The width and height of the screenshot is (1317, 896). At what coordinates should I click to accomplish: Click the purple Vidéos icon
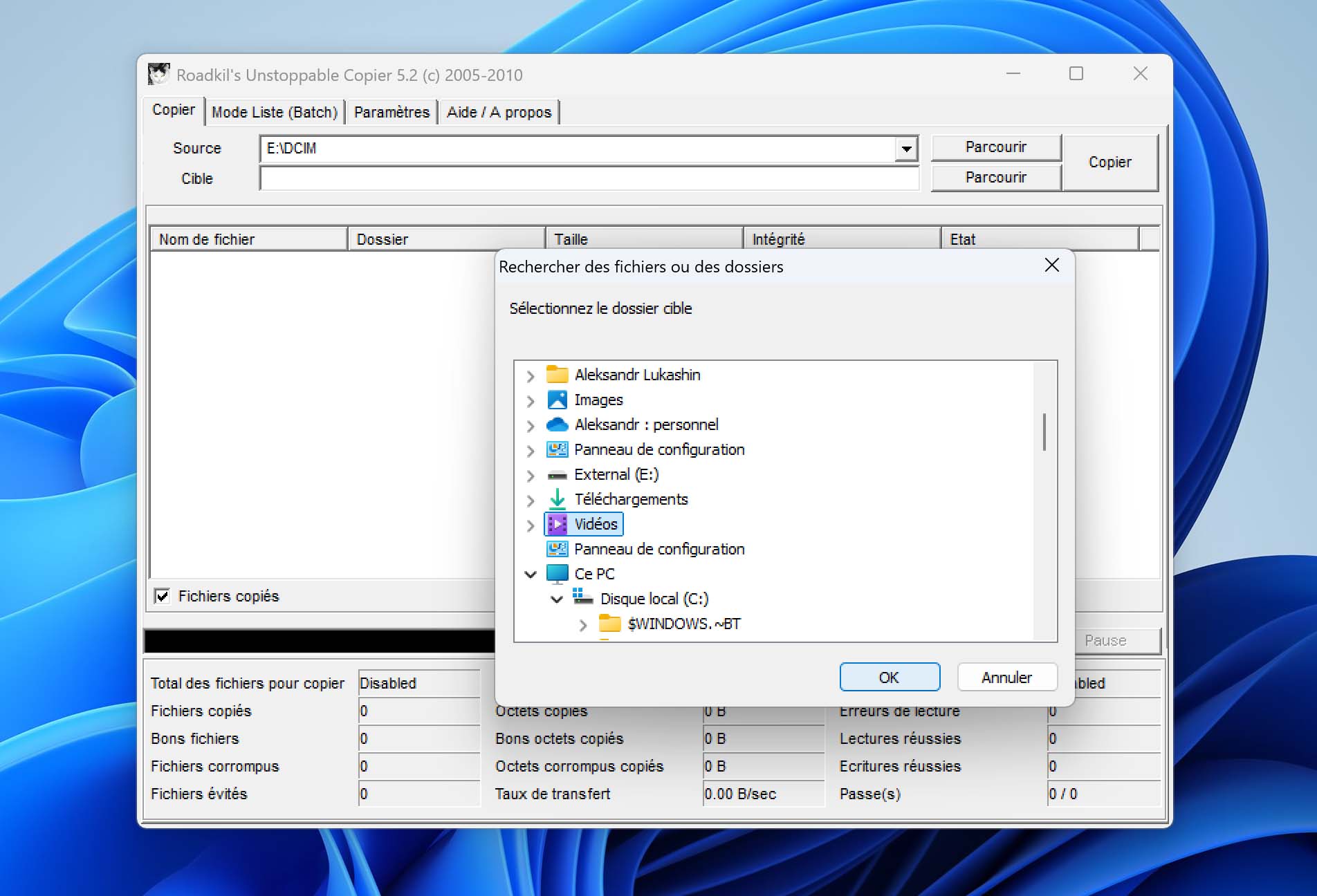pos(557,524)
